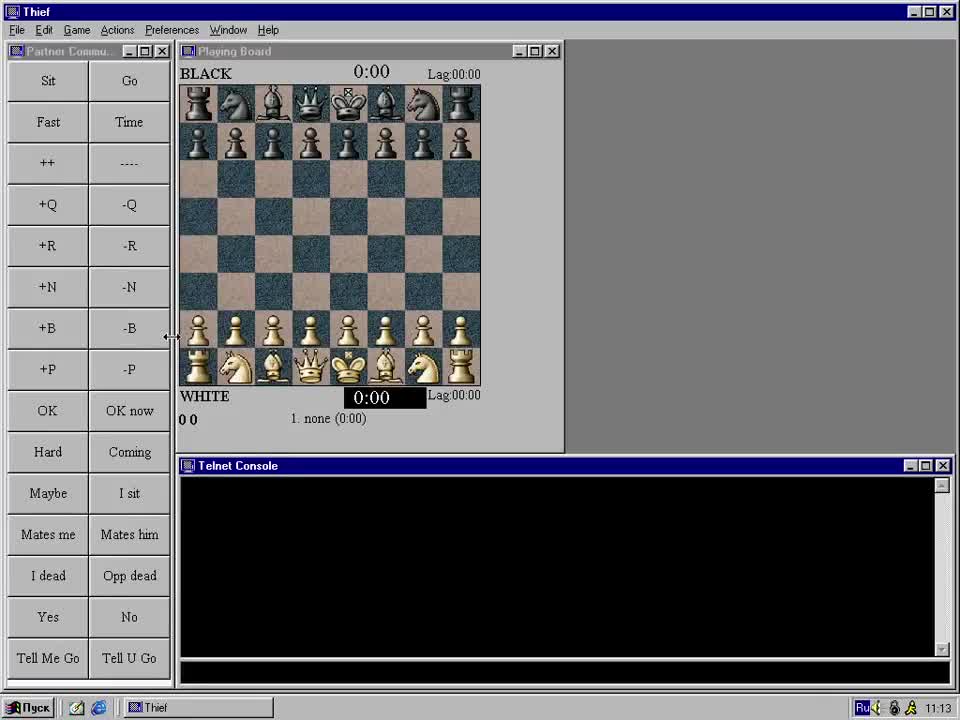Open the Actions menu
This screenshot has height=720, width=960.
click(x=117, y=30)
